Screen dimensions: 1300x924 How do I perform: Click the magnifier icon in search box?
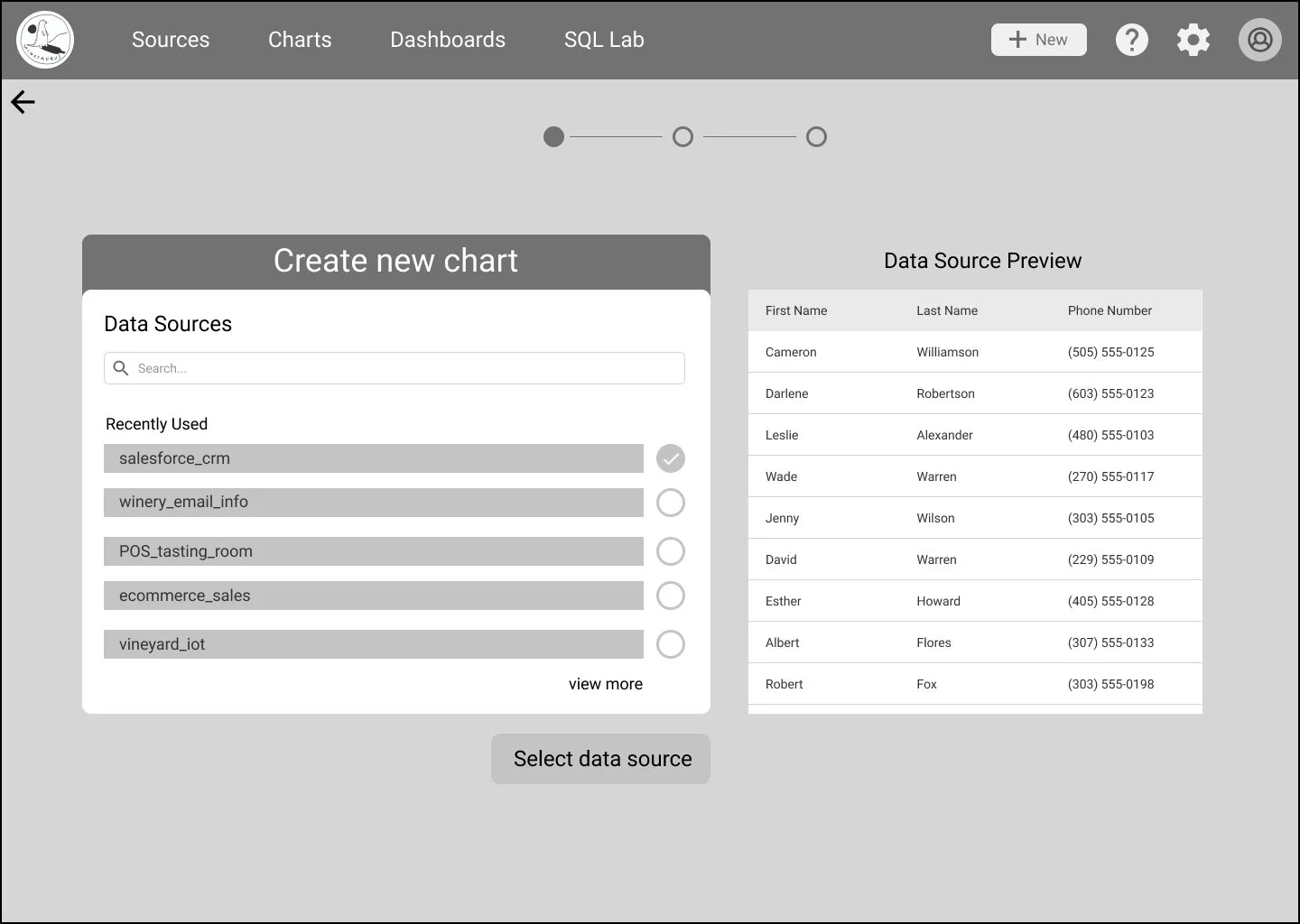pos(121,368)
